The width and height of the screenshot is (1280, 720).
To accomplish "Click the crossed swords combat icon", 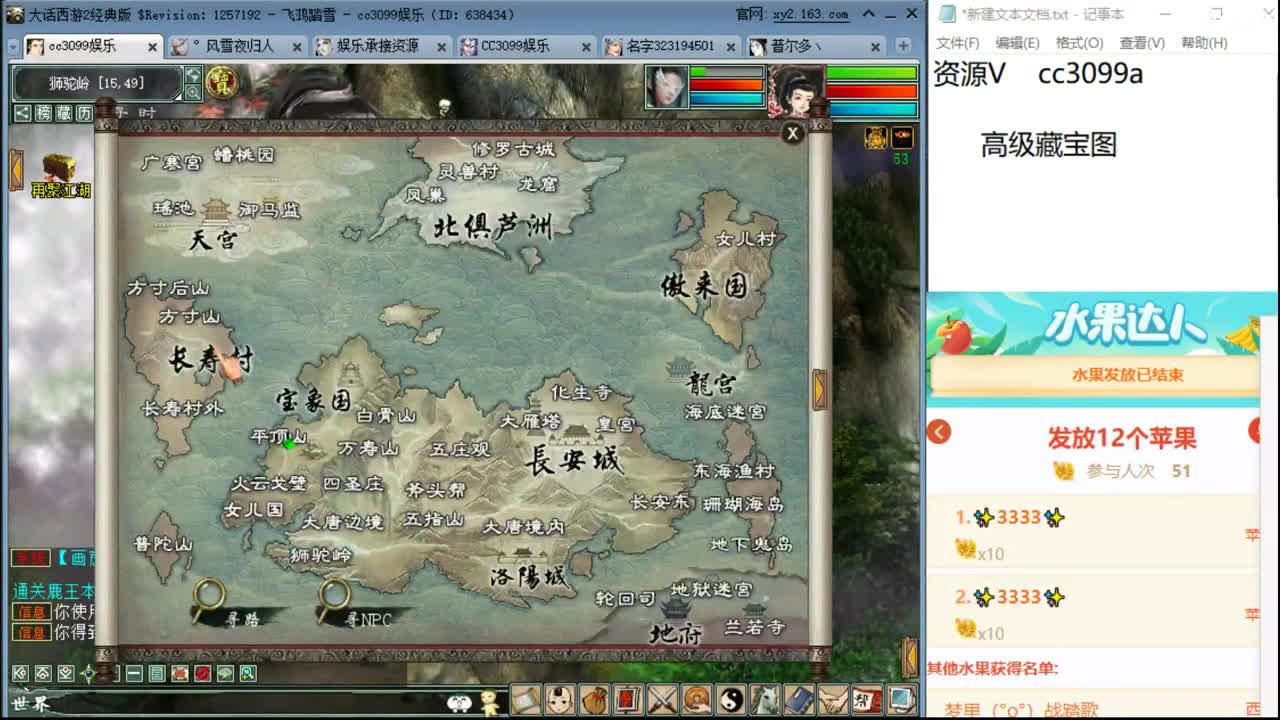I will pyautogui.click(x=662, y=700).
